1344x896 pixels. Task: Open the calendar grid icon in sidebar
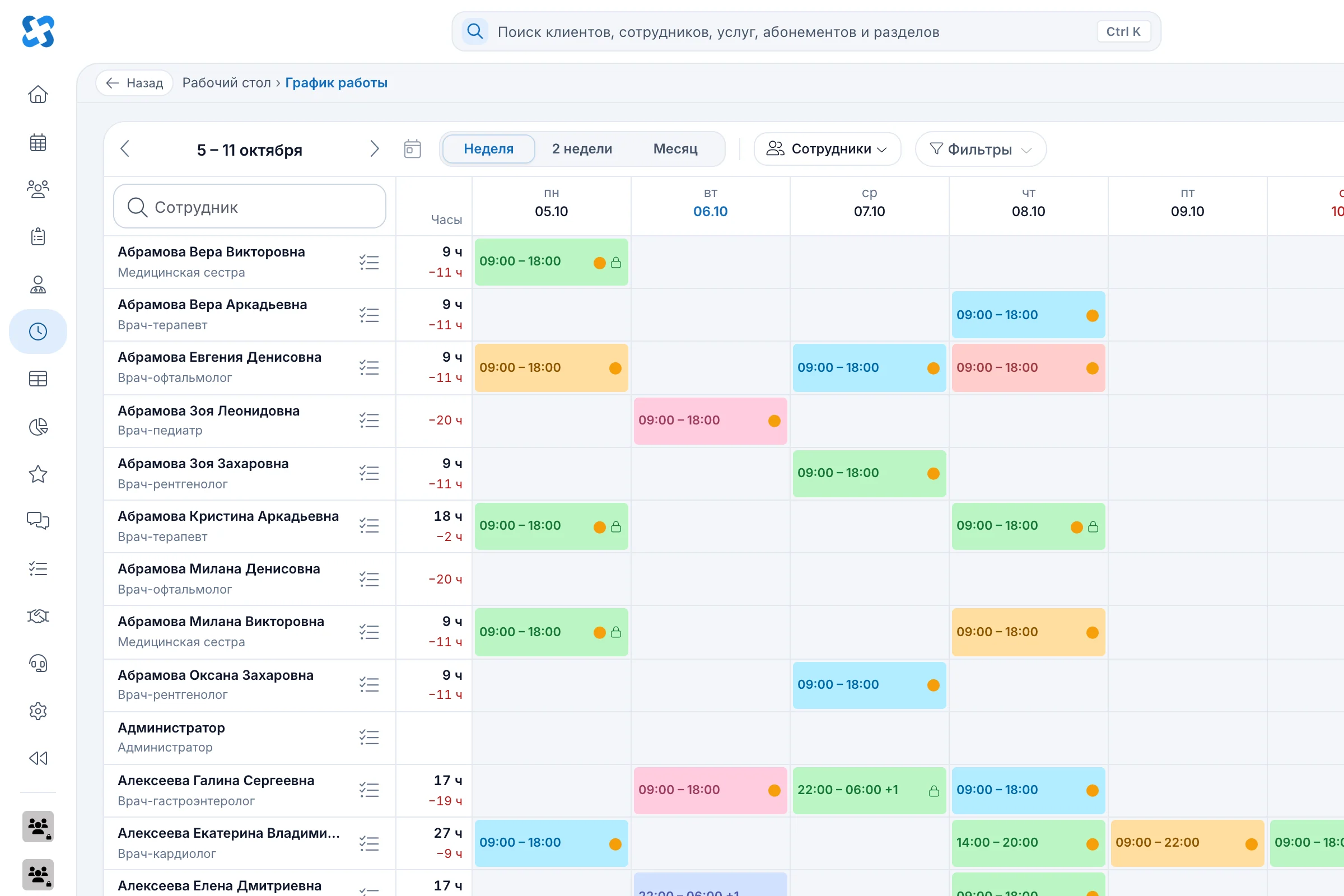38,142
